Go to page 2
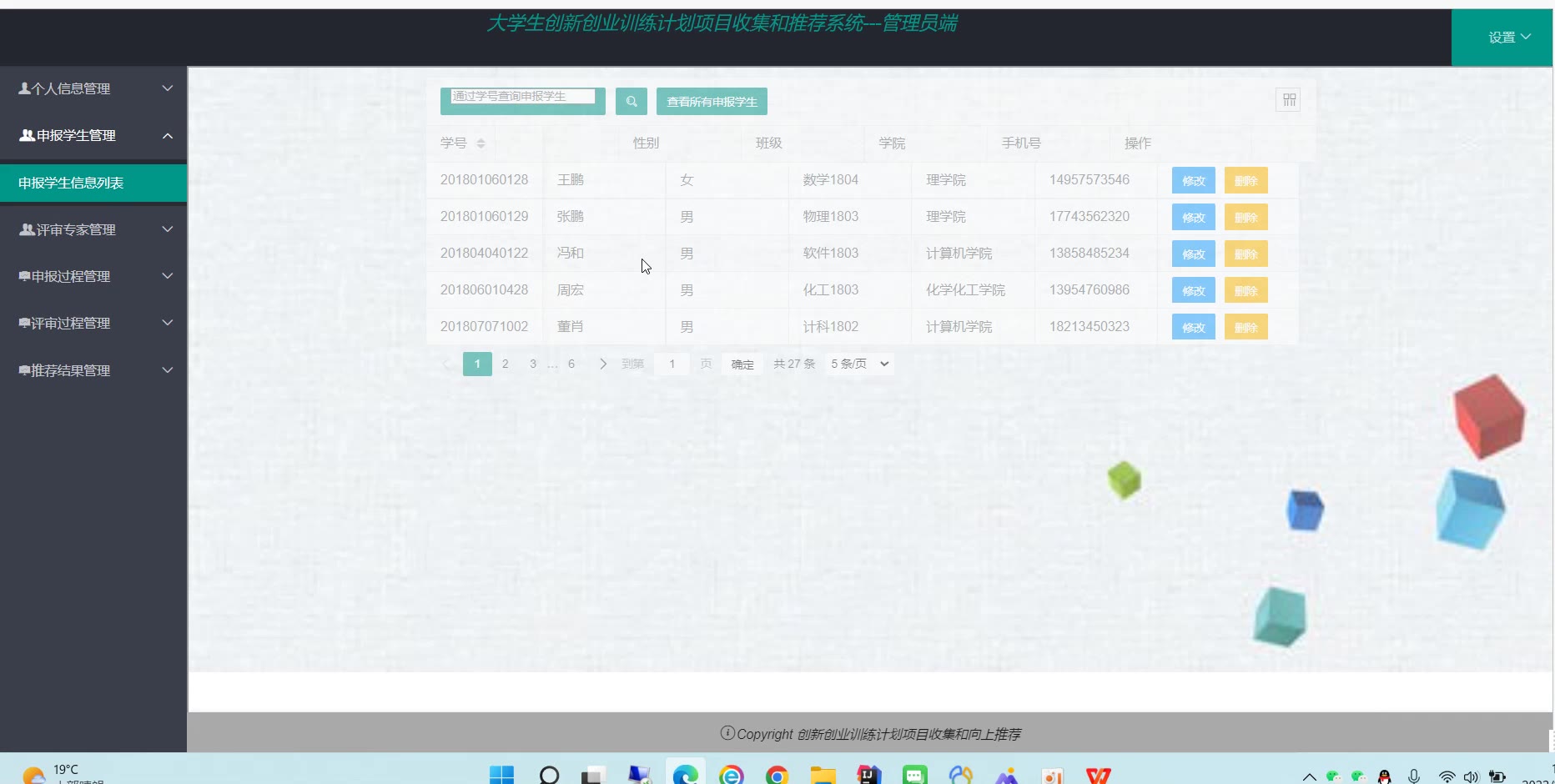1555x784 pixels. [505, 364]
